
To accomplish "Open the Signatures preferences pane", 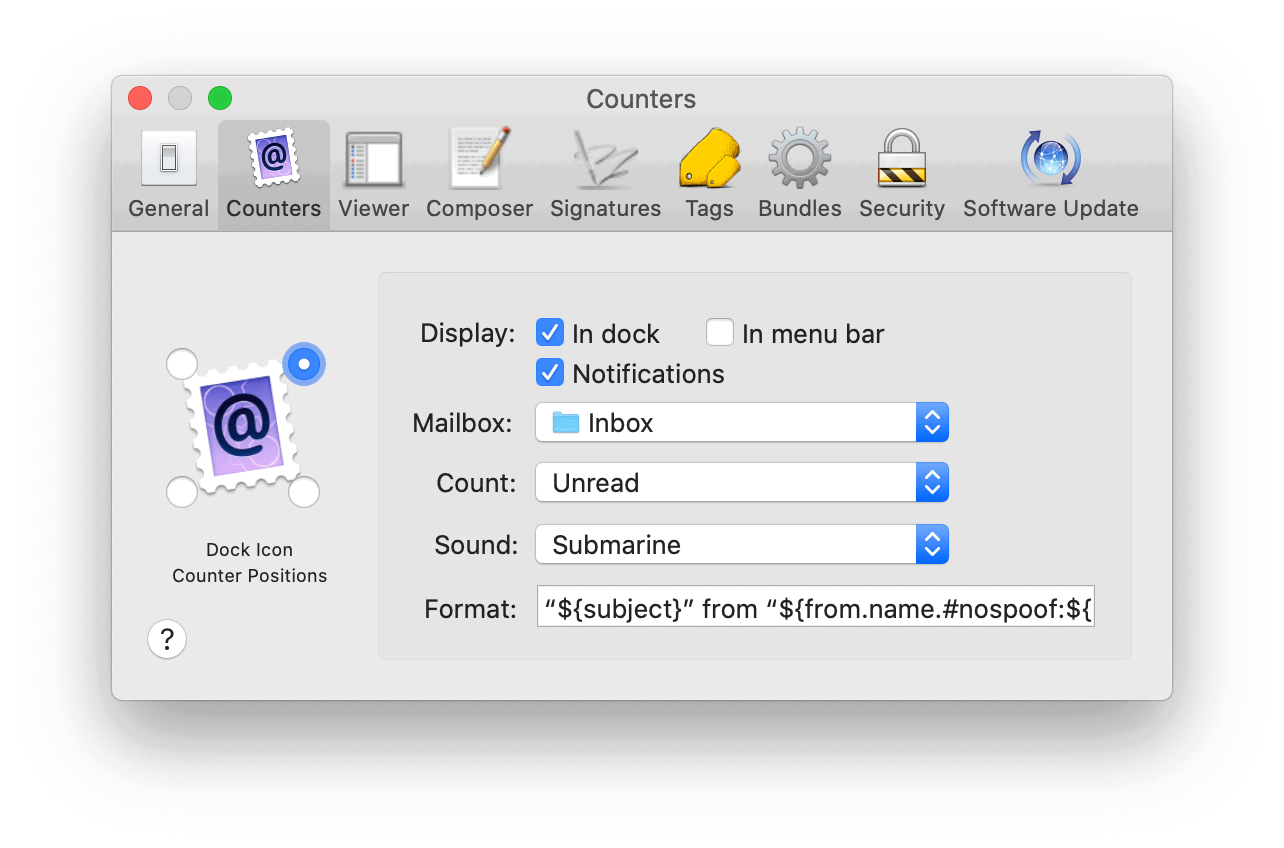I will point(605,176).
